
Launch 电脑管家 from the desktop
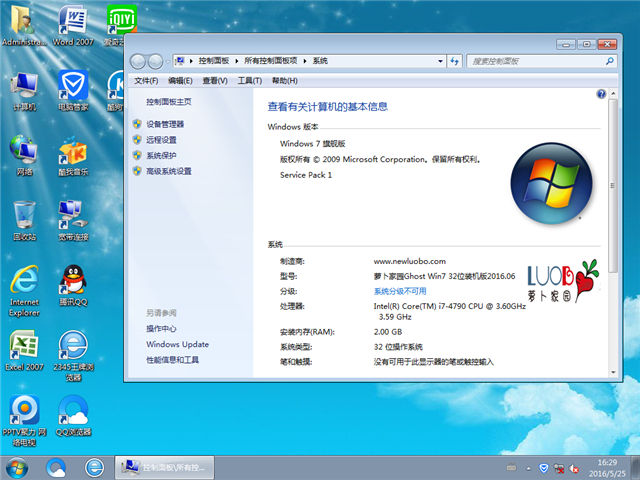[73, 91]
